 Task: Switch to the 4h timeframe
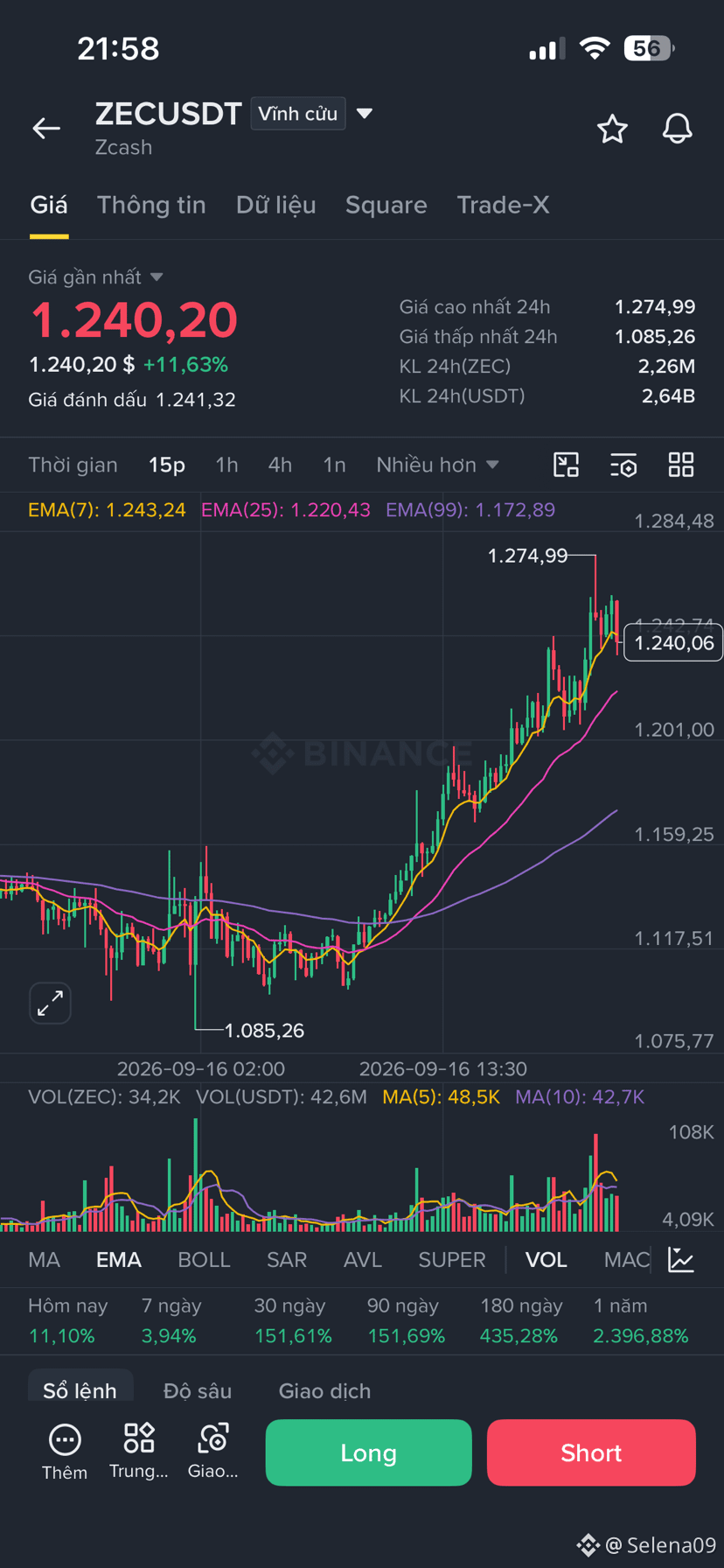[x=280, y=465]
